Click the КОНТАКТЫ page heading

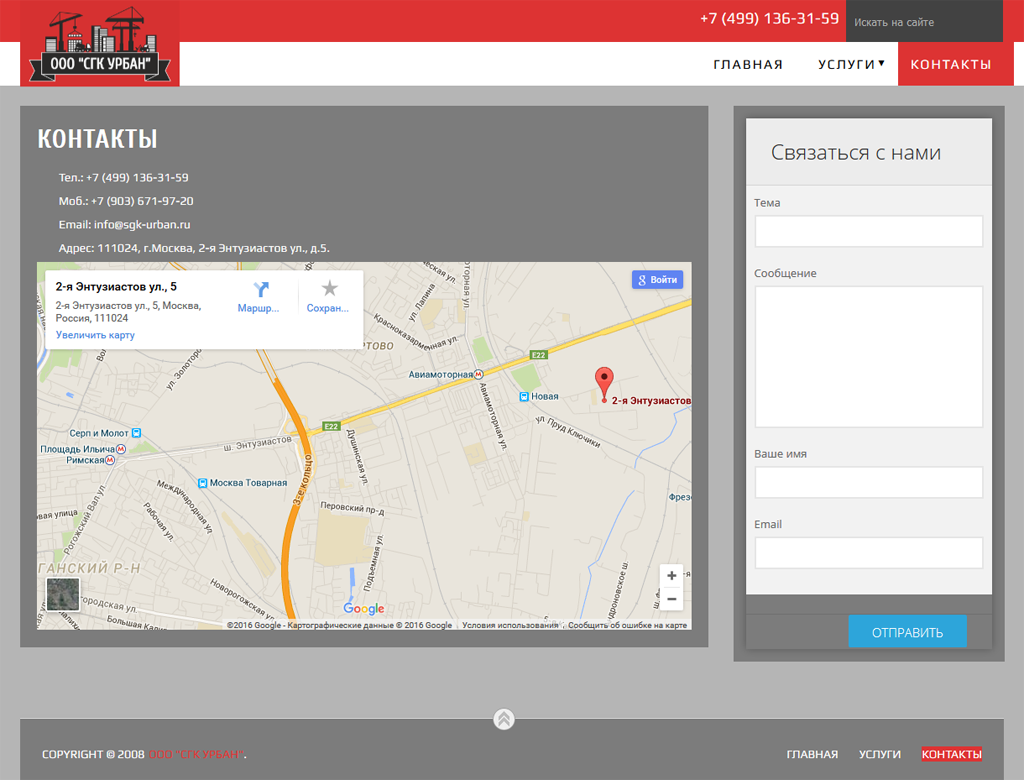pos(97,138)
